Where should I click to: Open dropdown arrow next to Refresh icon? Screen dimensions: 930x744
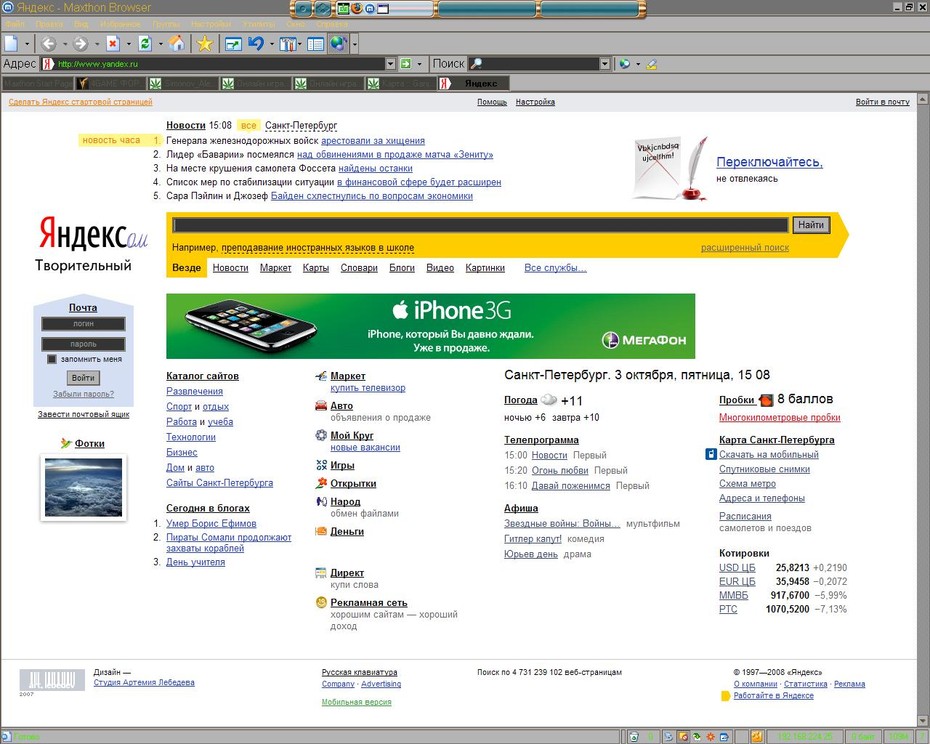point(160,43)
